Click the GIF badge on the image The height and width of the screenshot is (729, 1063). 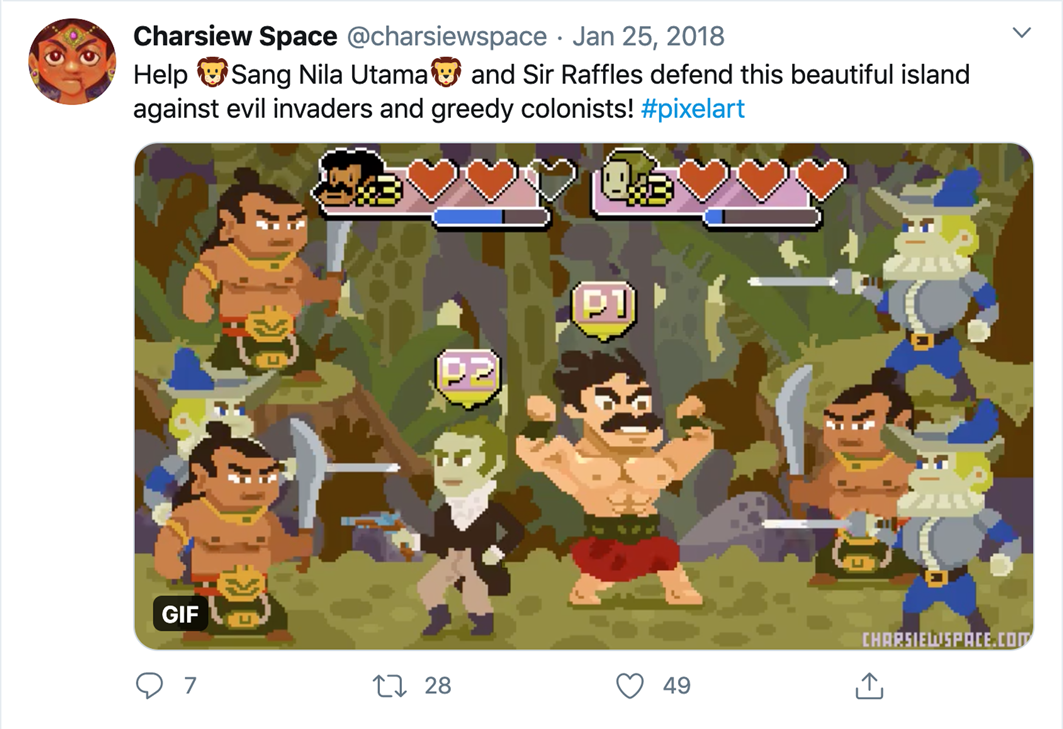point(180,614)
